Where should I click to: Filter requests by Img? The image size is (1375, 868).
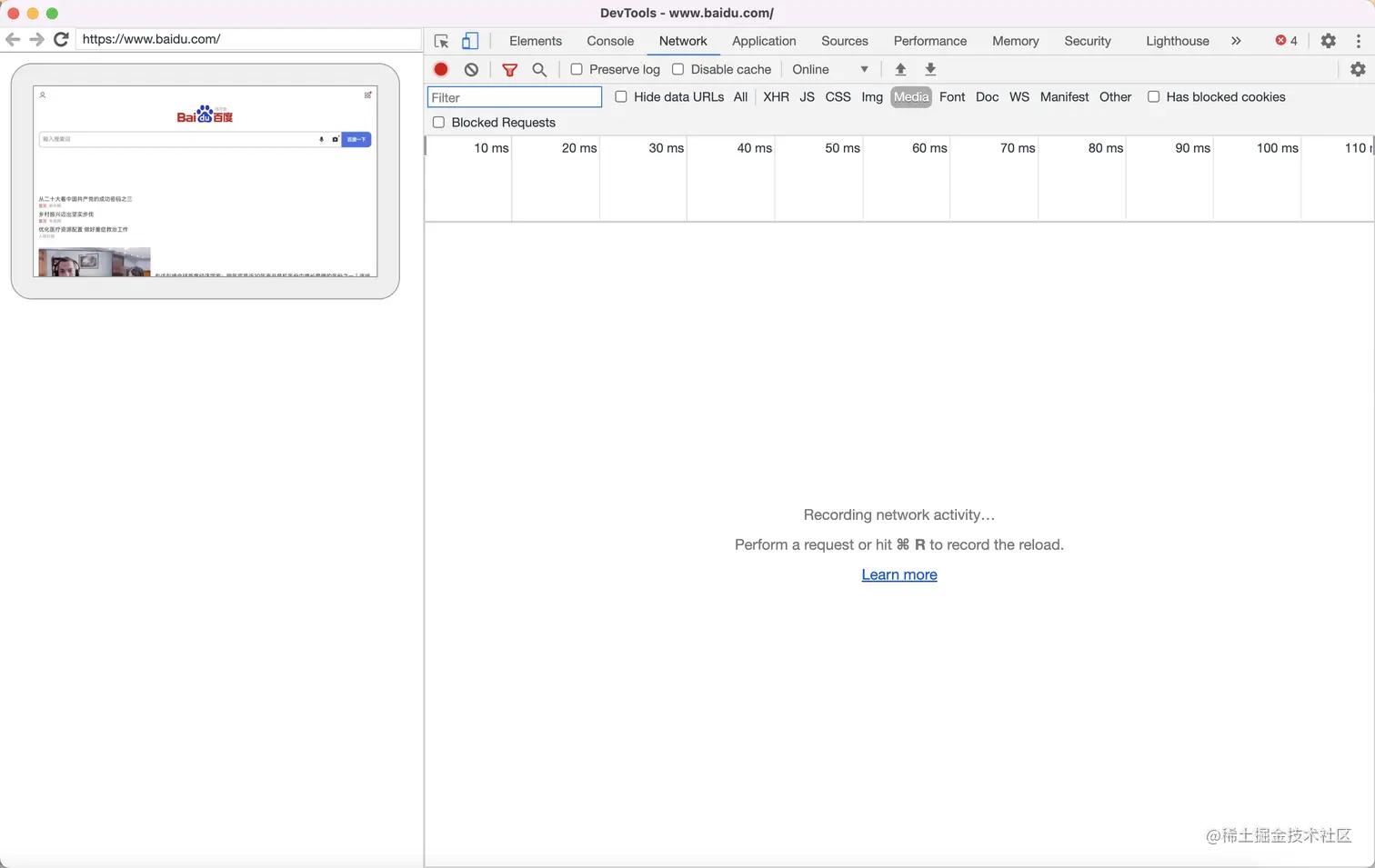click(x=872, y=97)
